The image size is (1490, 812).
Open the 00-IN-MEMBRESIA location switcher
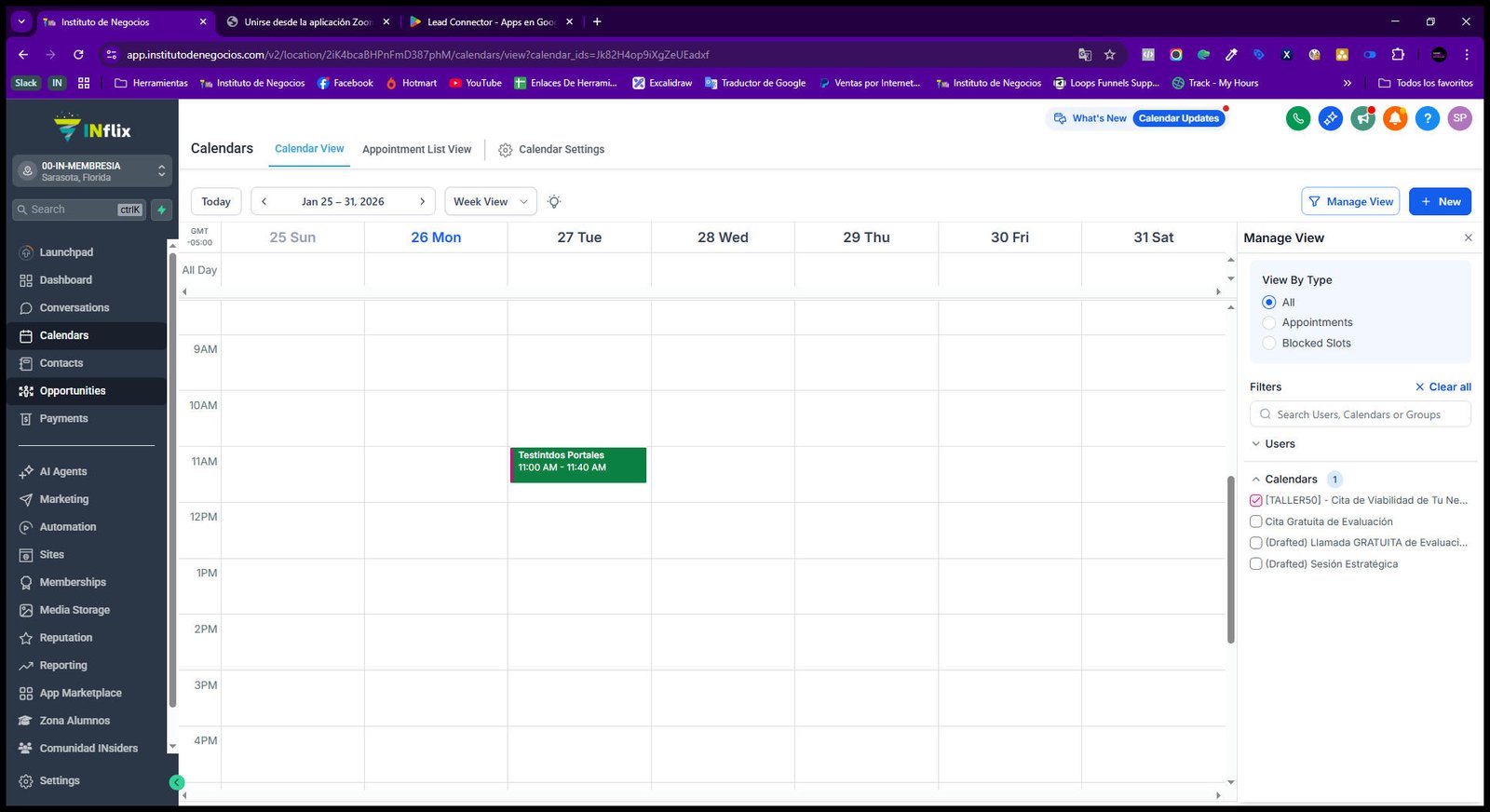(92, 171)
